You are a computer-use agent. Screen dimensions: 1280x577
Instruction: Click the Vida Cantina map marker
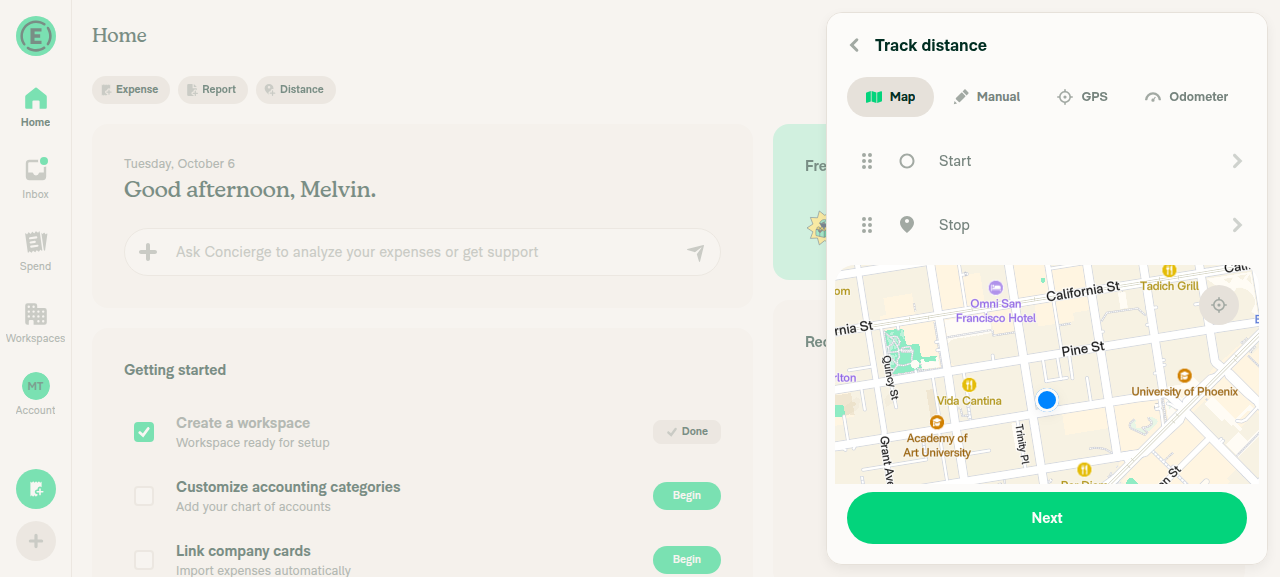click(968, 385)
